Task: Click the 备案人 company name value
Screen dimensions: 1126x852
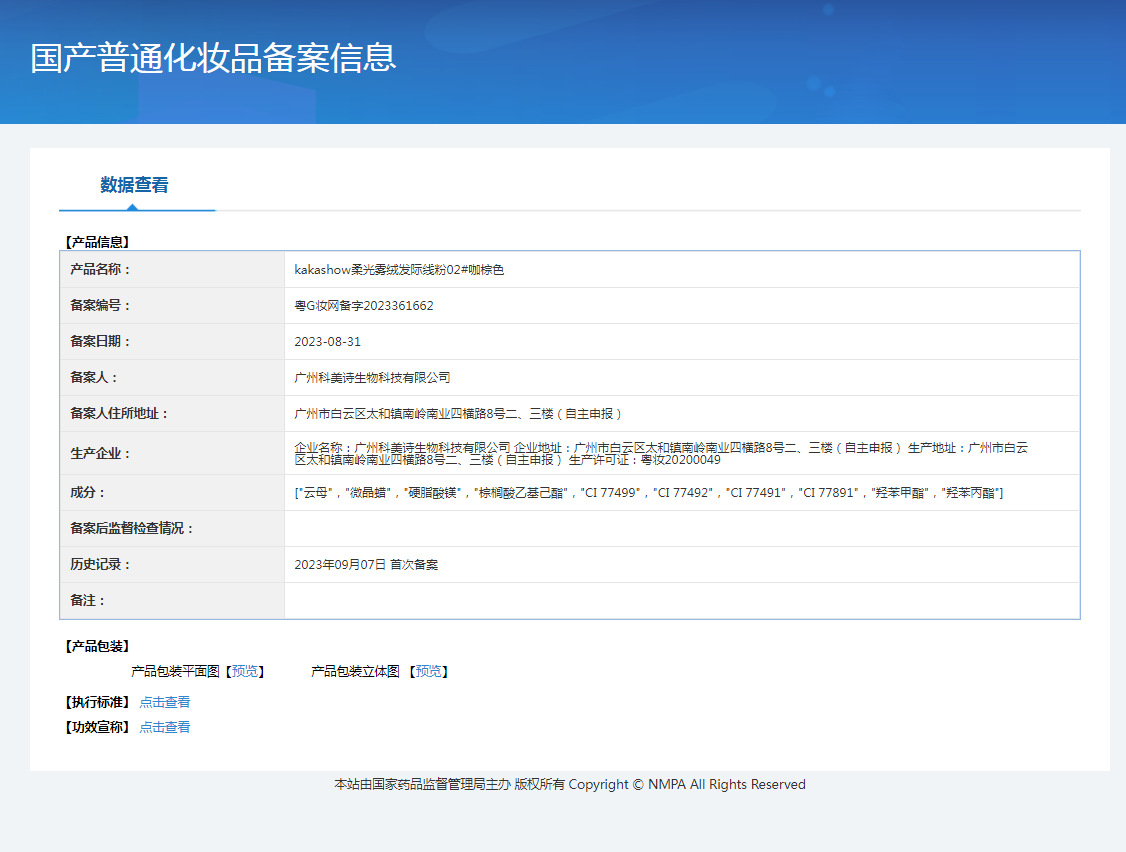Action: (x=372, y=378)
